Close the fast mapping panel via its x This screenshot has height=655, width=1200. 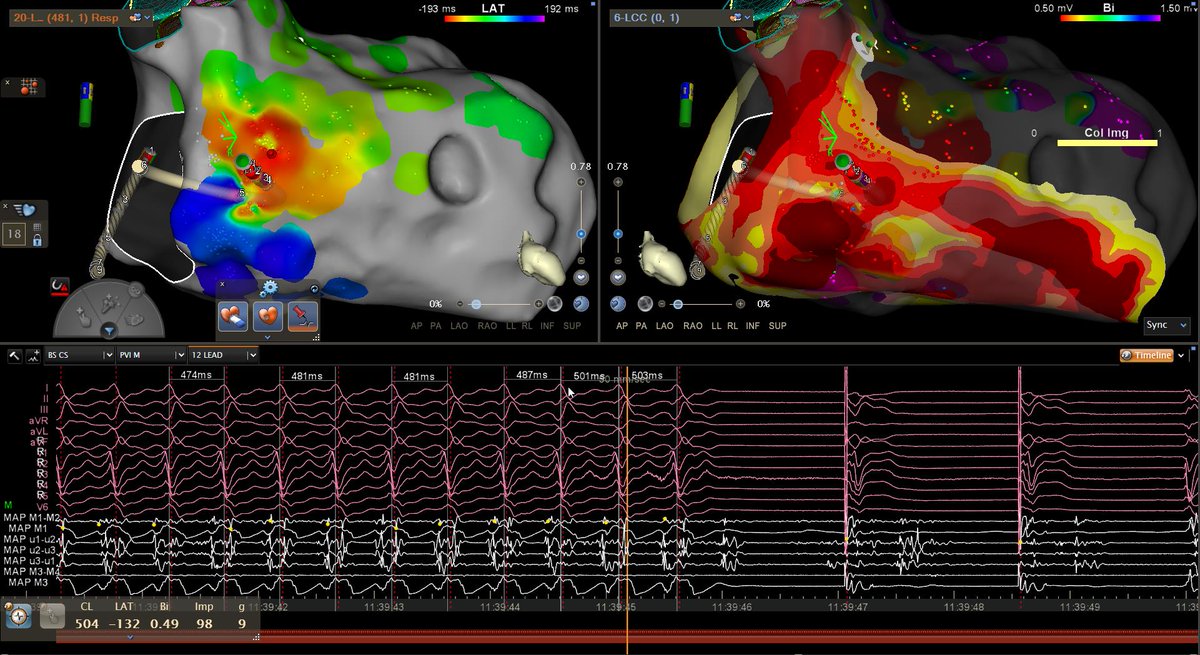point(7,204)
